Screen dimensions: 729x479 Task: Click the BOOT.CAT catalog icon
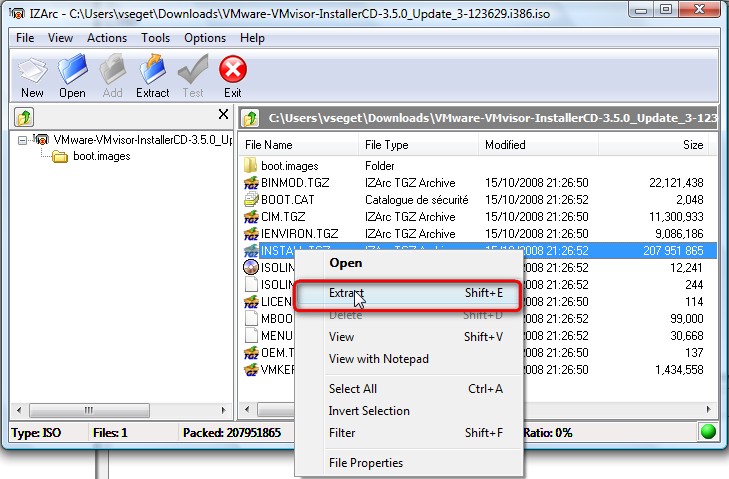coord(251,200)
